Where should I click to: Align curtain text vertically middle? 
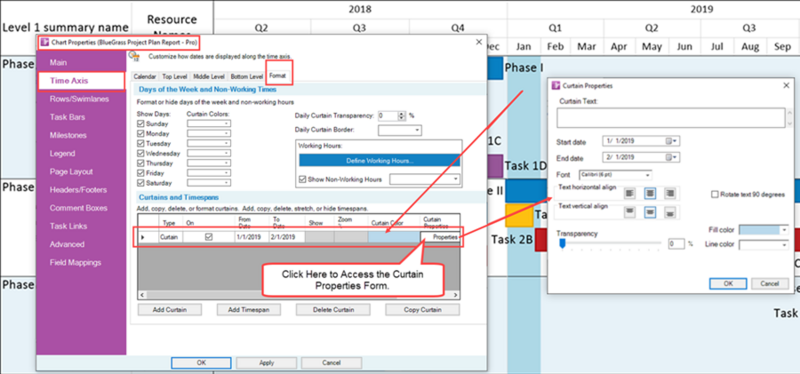point(649,212)
